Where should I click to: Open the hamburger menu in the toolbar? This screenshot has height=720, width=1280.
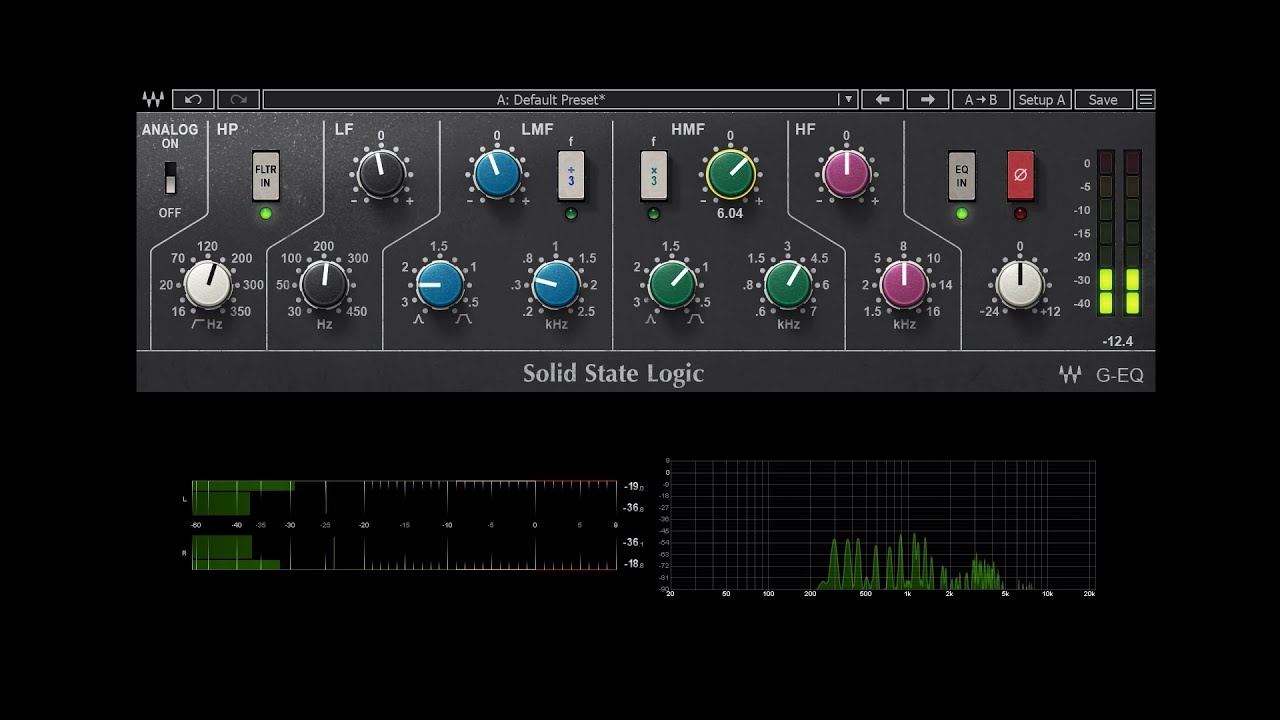1146,99
